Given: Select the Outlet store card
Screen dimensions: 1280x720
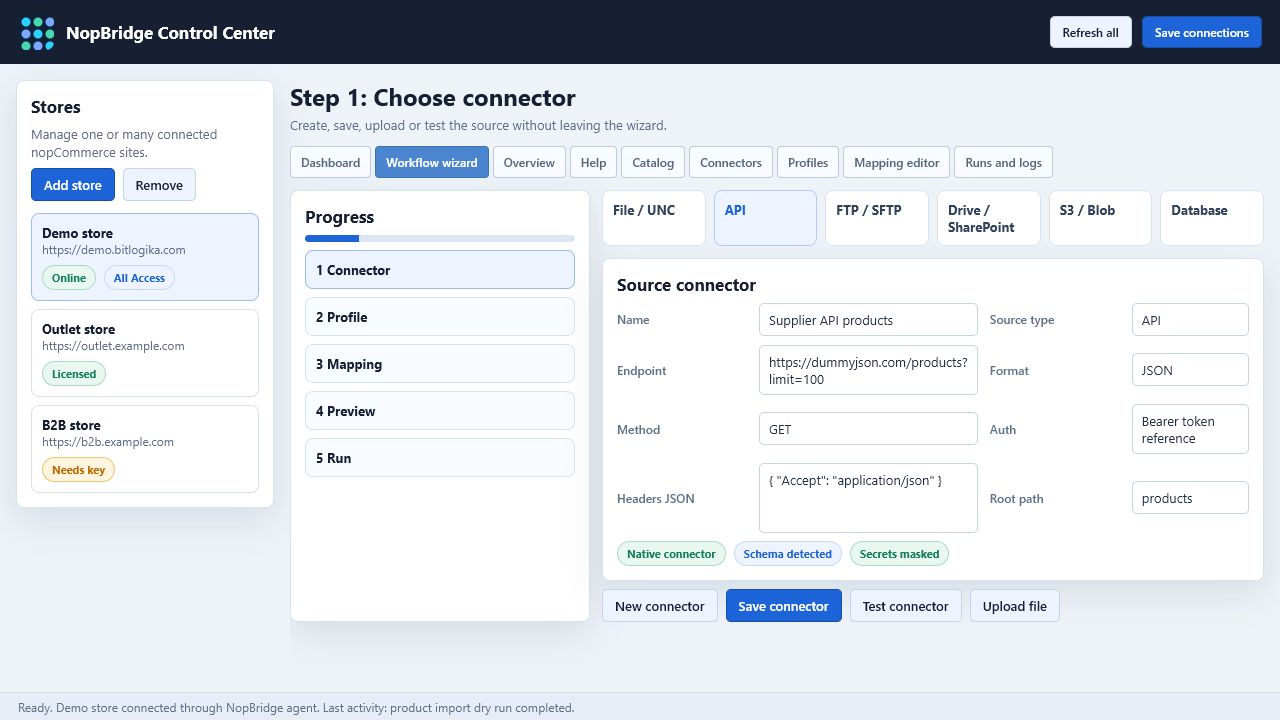Looking at the screenshot, I should tap(145, 353).
